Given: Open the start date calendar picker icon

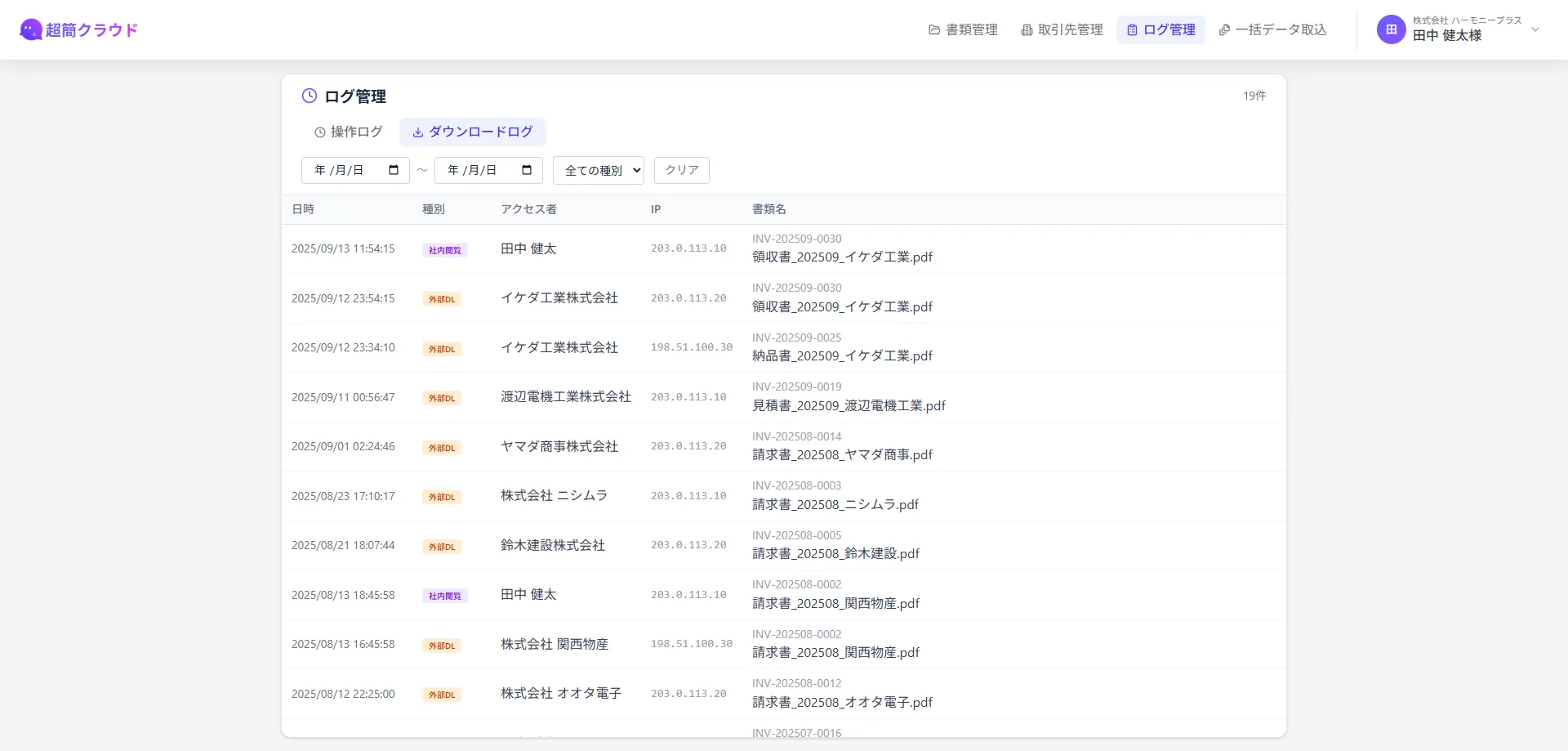Looking at the screenshot, I should pos(394,170).
